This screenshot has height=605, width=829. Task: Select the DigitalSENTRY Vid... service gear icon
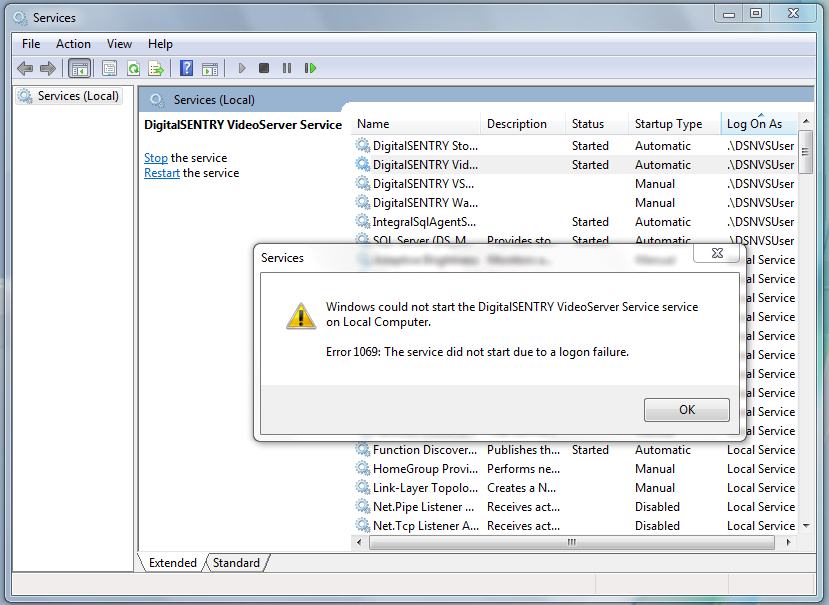coord(363,164)
